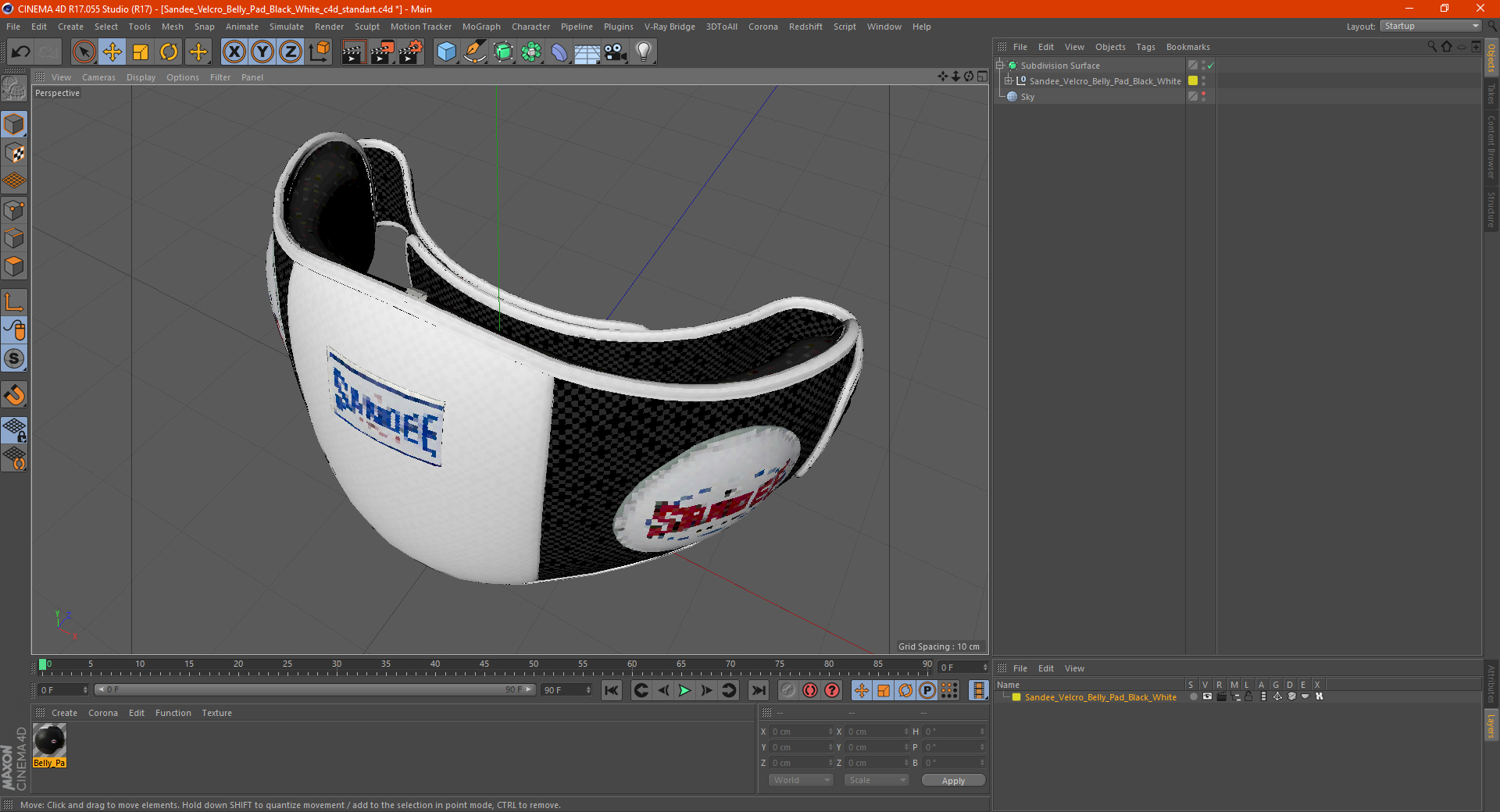The width and height of the screenshot is (1500, 812).
Task: Go to start of animation
Action: pos(612,690)
